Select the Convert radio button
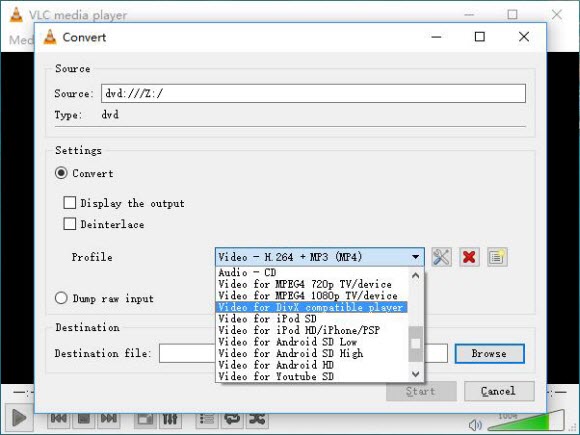Viewport: 580px width, 435px height. click(x=61, y=173)
